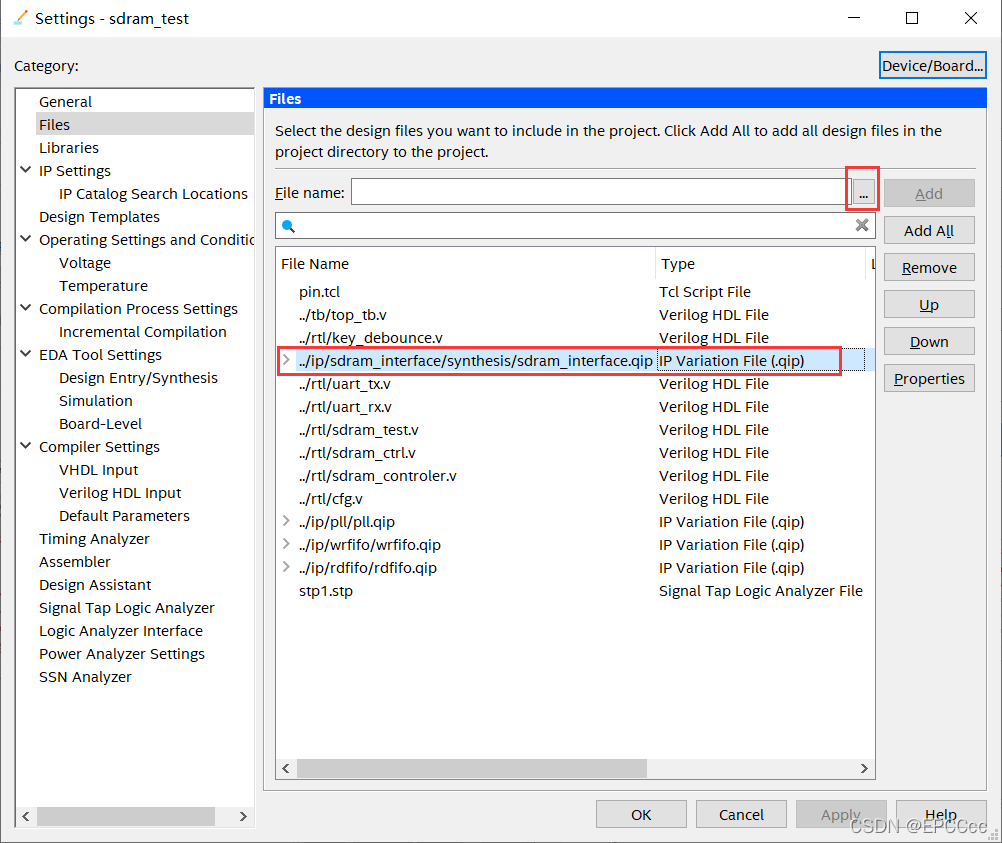Select Signal Tap Logic Analyzer in the category list

pos(126,607)
